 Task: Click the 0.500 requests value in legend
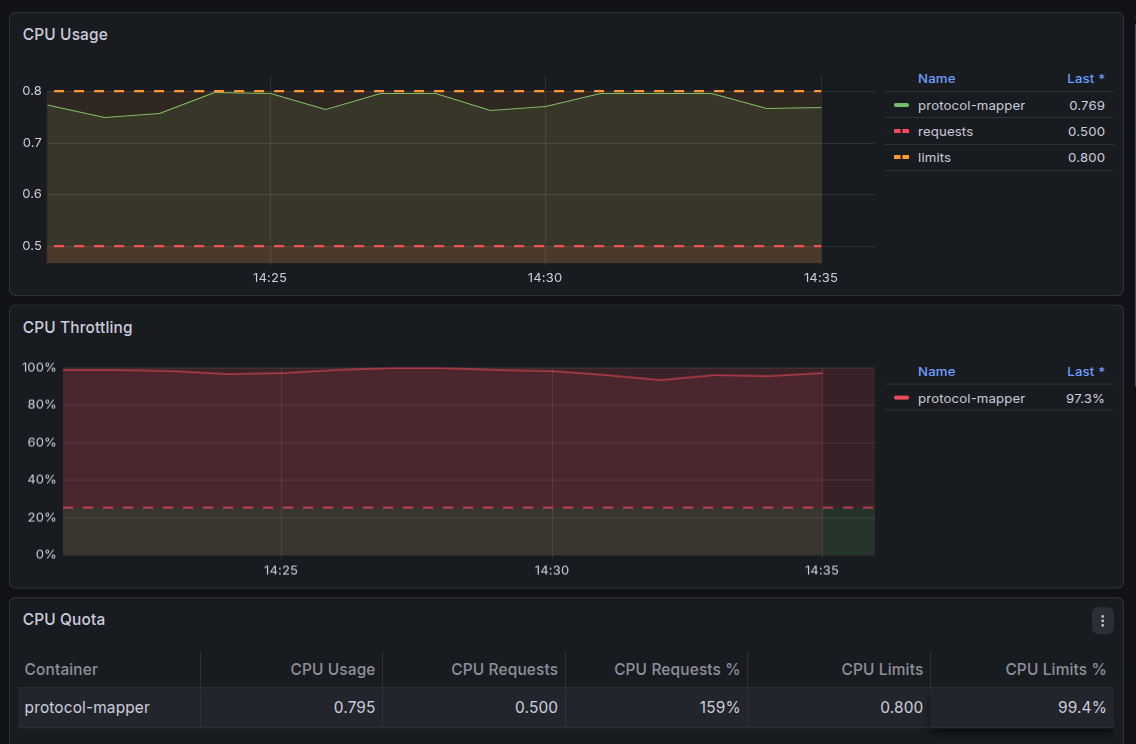[x=1086, y=132]
